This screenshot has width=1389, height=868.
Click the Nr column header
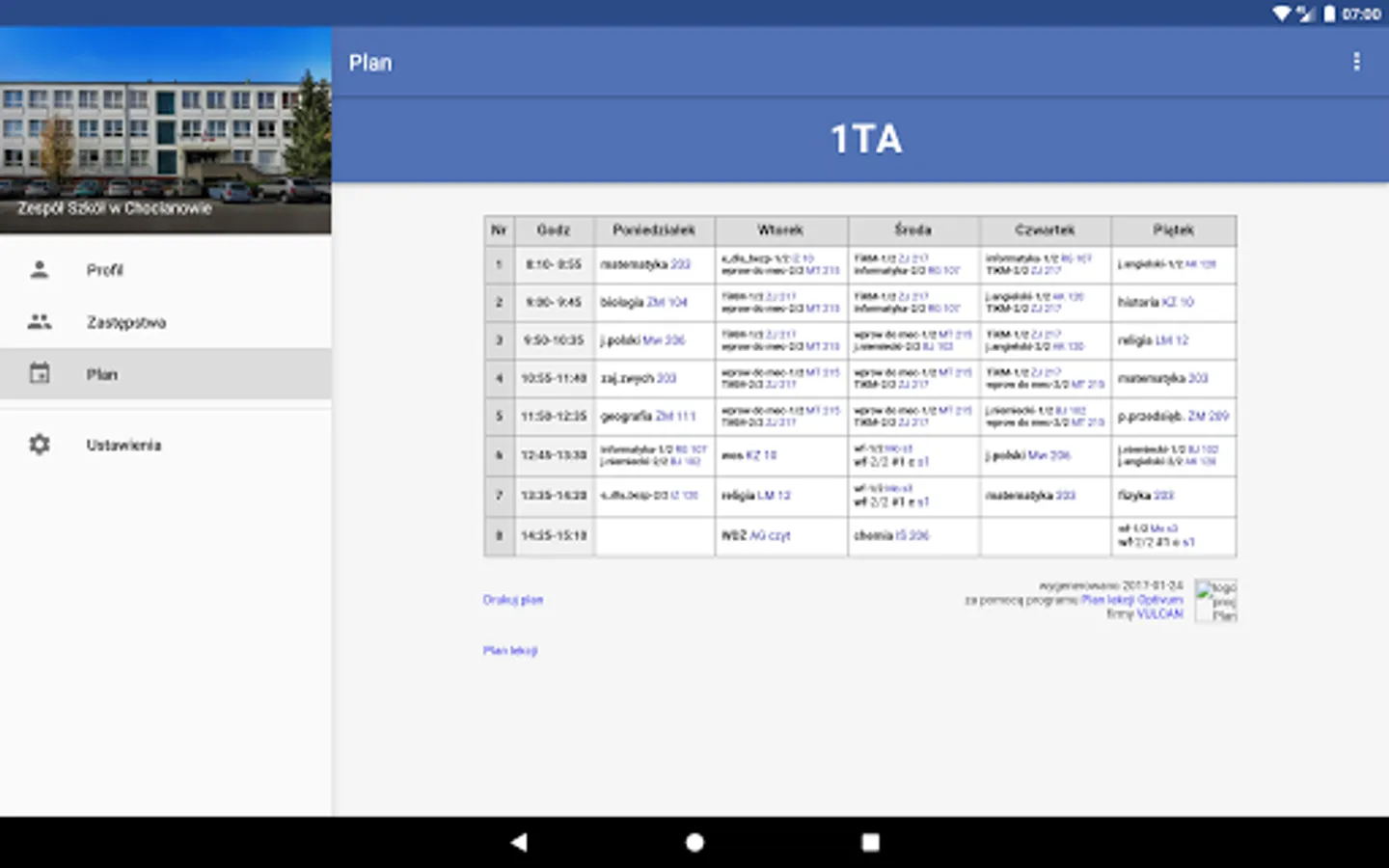(499, 231)
